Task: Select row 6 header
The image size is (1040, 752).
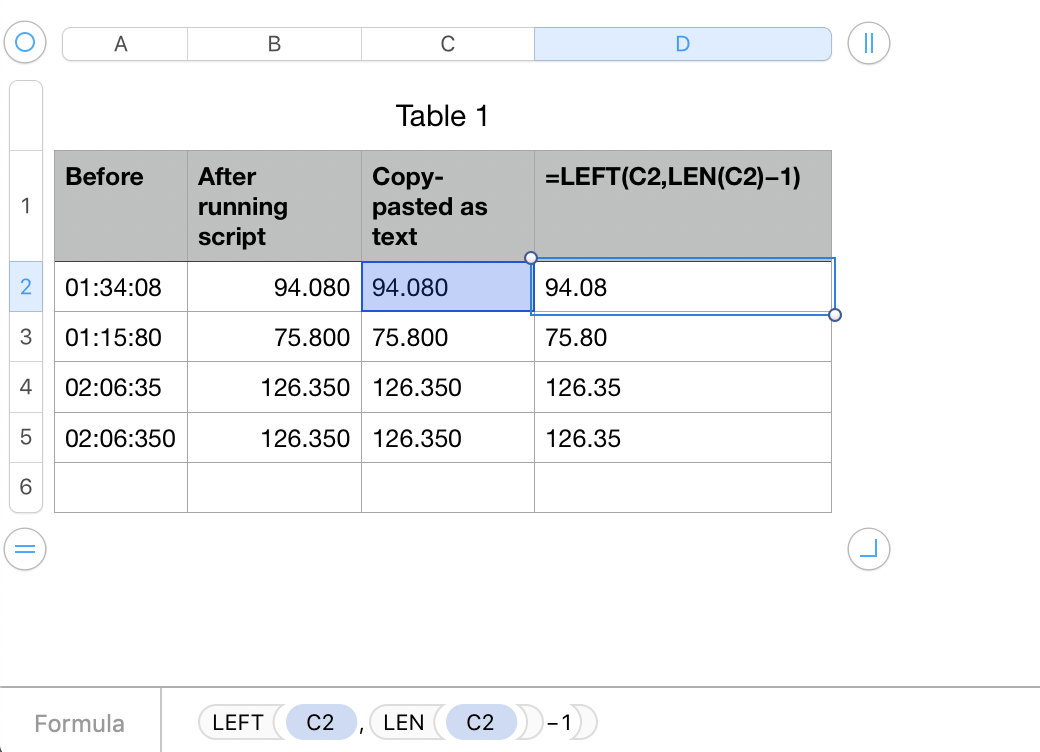Action: tap(26, 487)
